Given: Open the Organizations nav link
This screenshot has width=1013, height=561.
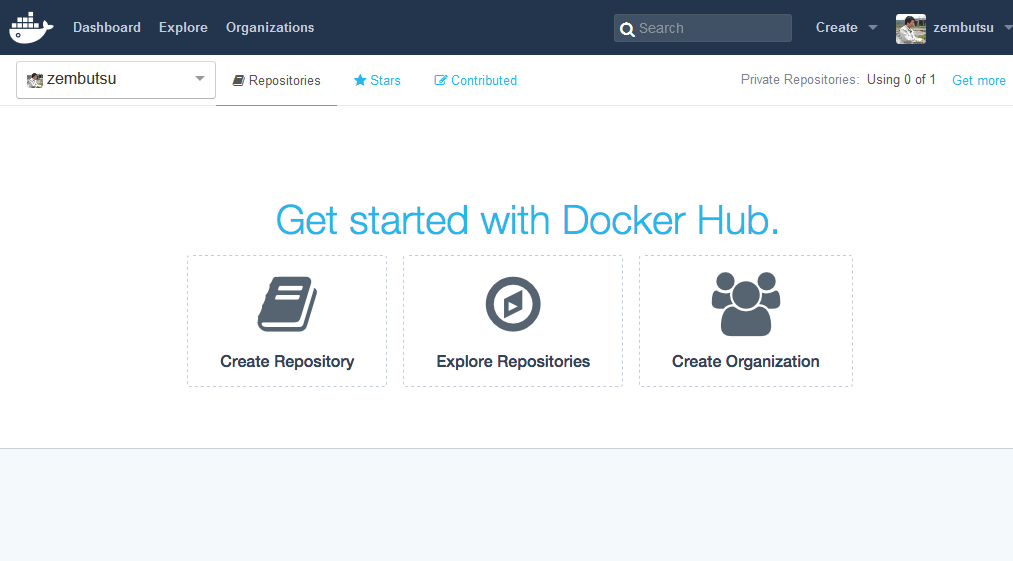Looking at the screenshot, I should point(270,27).
